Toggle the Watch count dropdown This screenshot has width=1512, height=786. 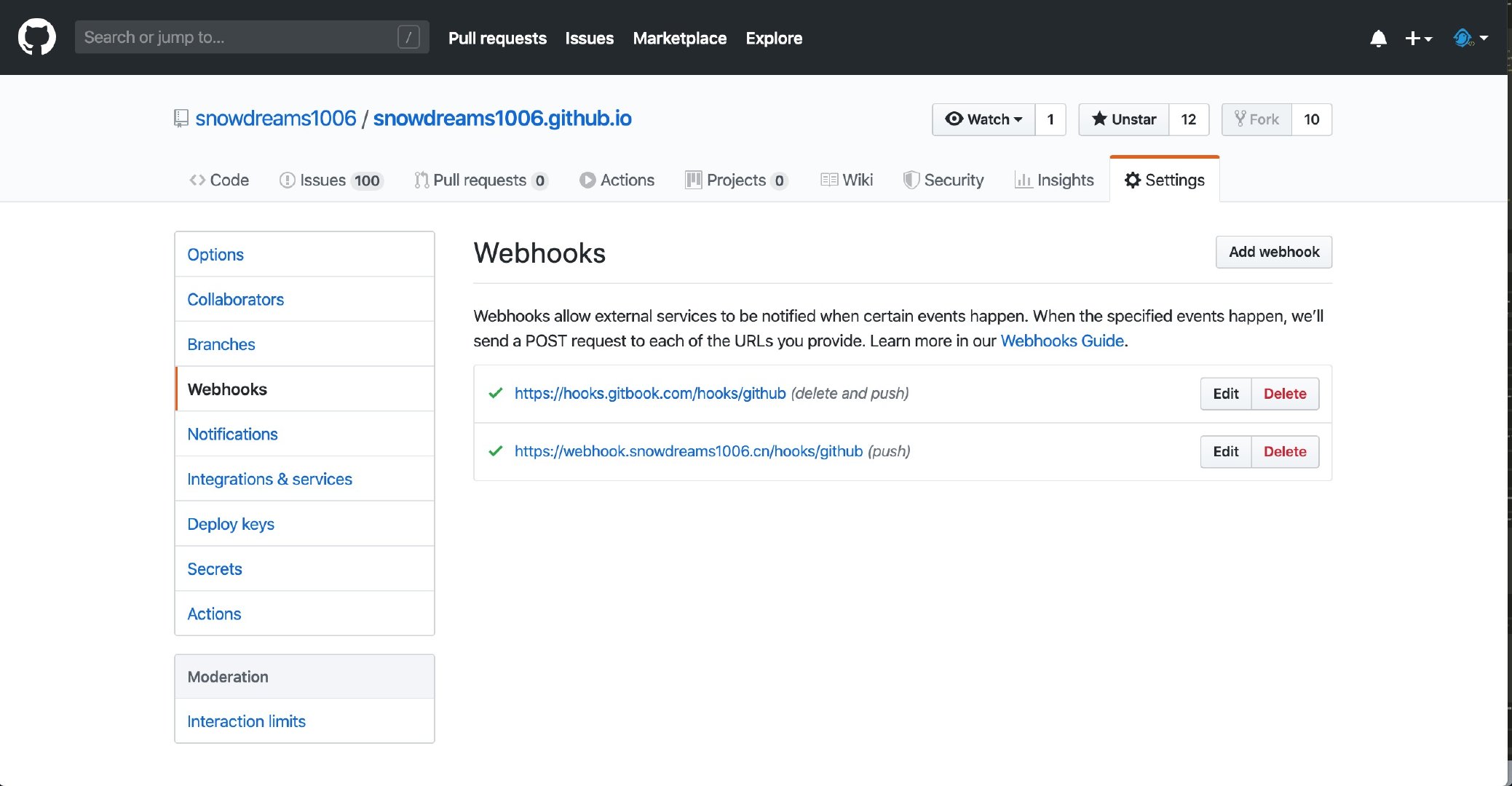[x=984, y=119]
